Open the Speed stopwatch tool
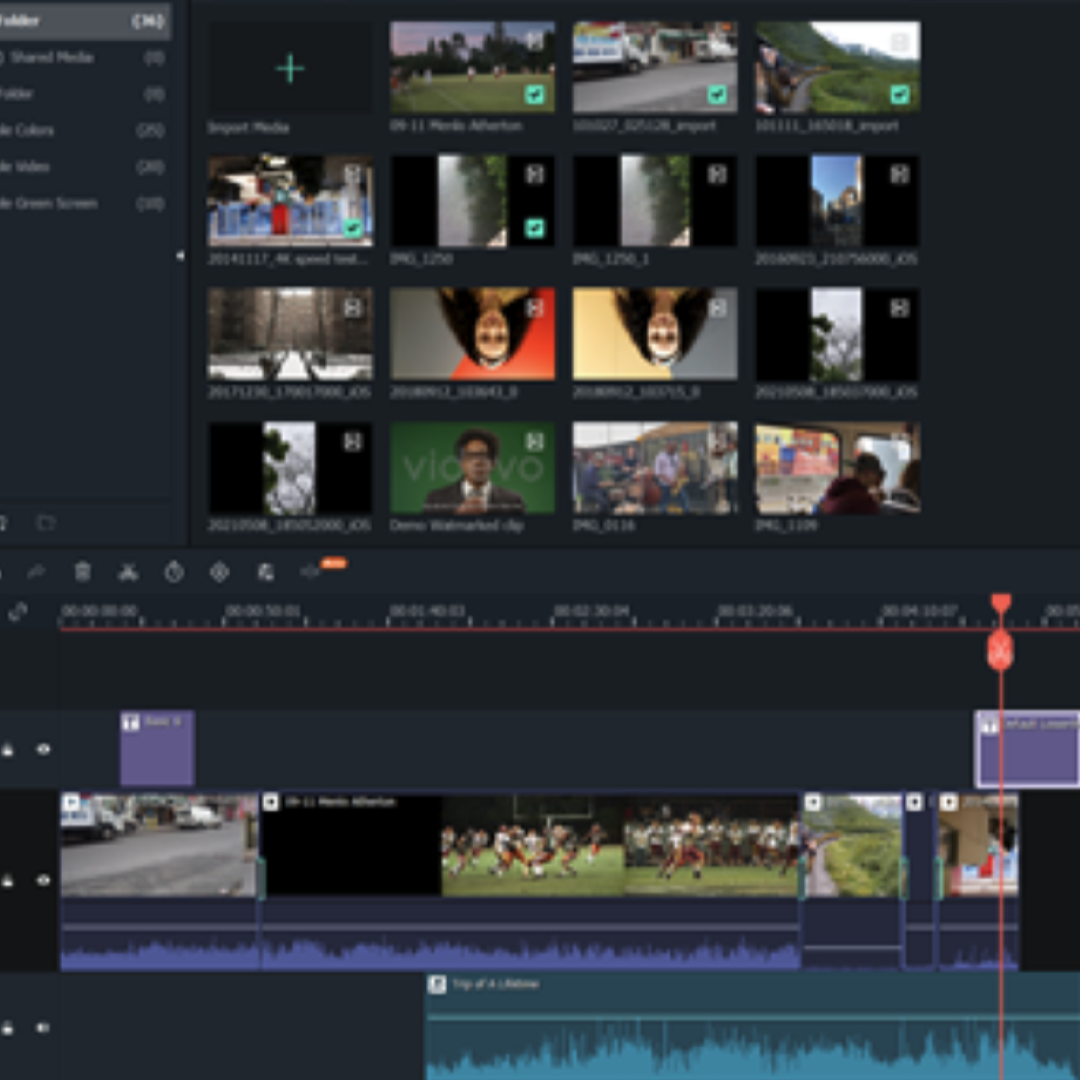The width and height of the screenshot is (1080, 1080). (x=174, y=572)
